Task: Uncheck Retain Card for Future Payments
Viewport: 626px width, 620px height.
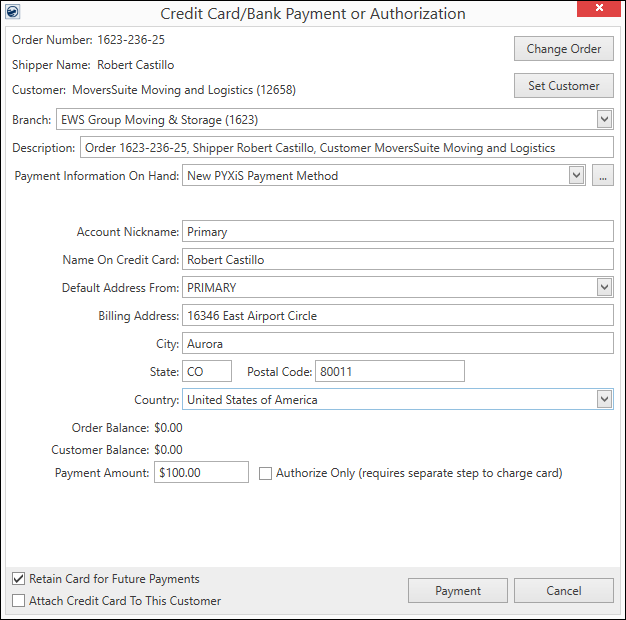Action: pyautogui.click(x=19, y=579)
